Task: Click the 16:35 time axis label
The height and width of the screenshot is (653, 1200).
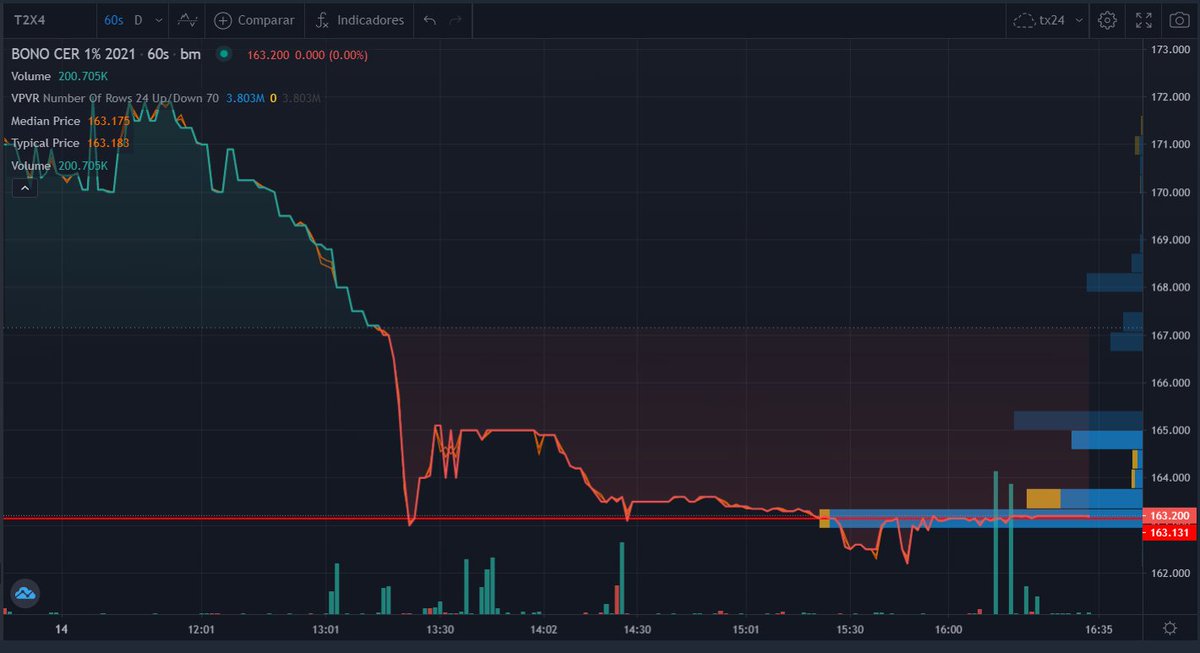Action: click(x=1099, y=630)
